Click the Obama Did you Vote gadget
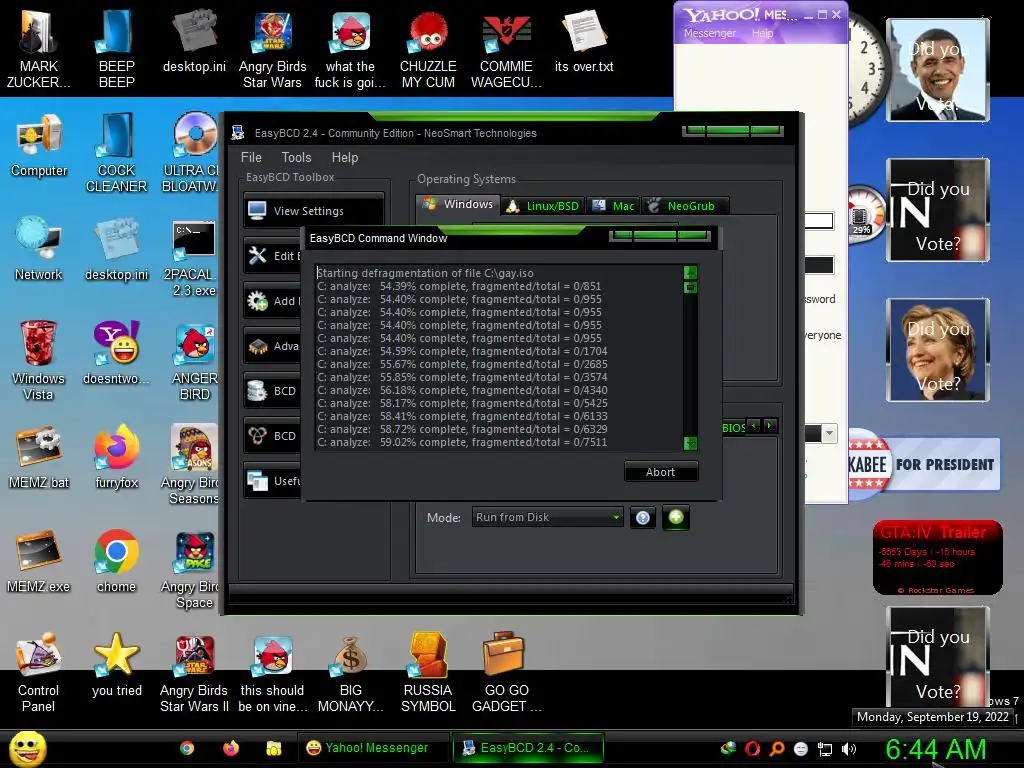This screenshot has width=1024, height=768. [x=938, y=70]
